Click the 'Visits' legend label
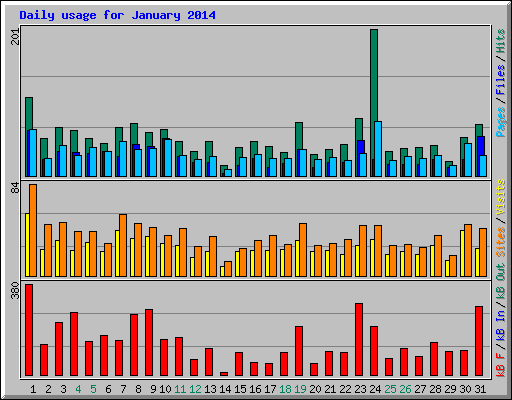 [x=501, y=197]
